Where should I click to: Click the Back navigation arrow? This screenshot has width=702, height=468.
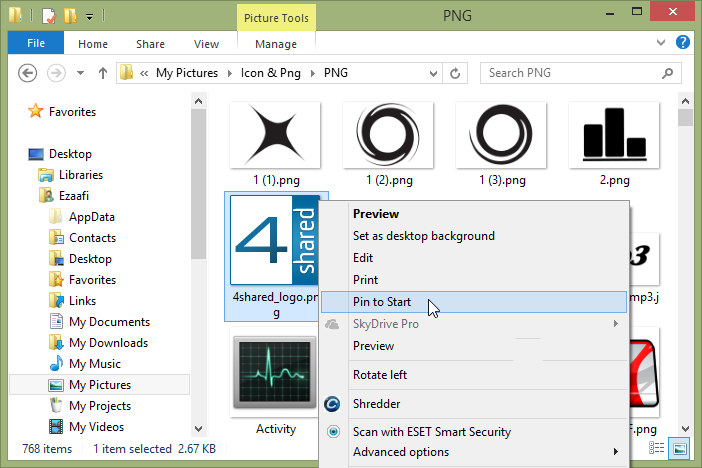pyautogui.click(x=28, y=73)
